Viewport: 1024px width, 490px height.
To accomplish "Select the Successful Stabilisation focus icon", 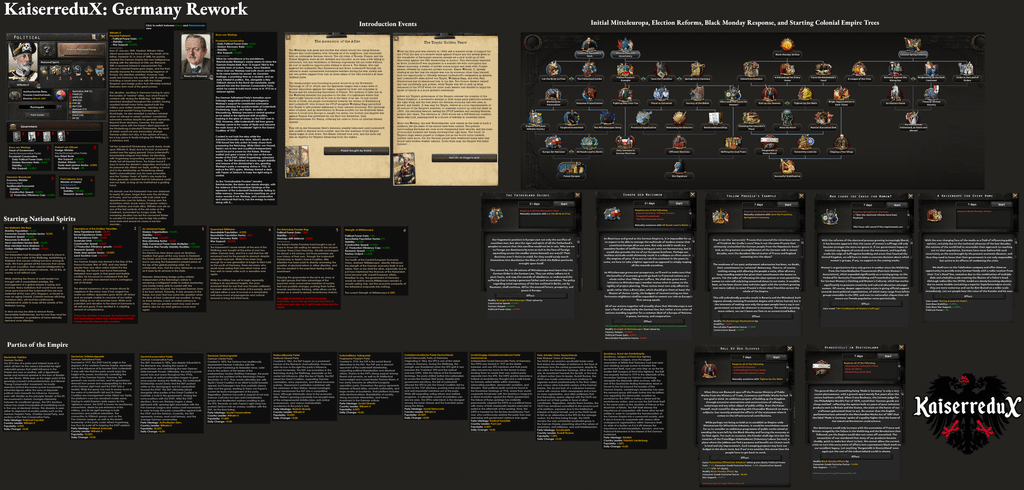I will pyautogui.click(x=788, y=166).
